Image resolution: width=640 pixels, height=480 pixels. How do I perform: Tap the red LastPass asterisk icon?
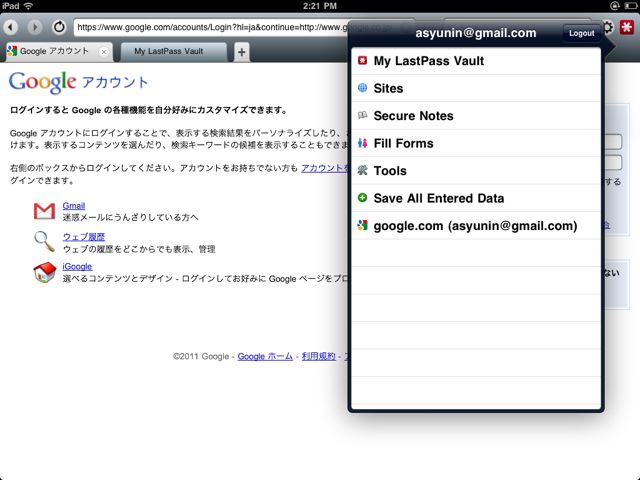[x=627, y=27]
